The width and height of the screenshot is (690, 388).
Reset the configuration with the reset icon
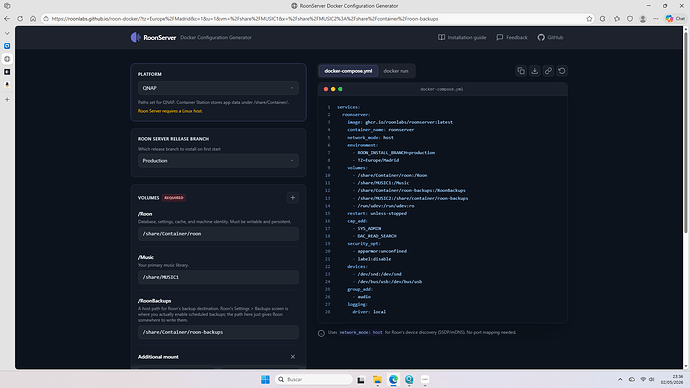[562, 71]
